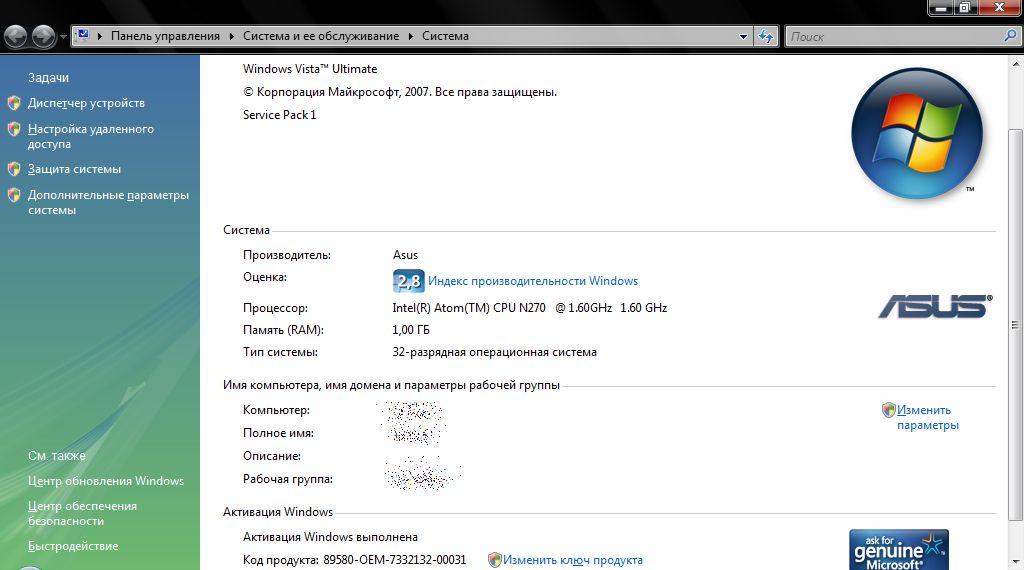Expand arrow after Панель управления breadcrumb
Image resolution: width=1024 pixels, height=570 pixels.
click(x=231, y=37)
